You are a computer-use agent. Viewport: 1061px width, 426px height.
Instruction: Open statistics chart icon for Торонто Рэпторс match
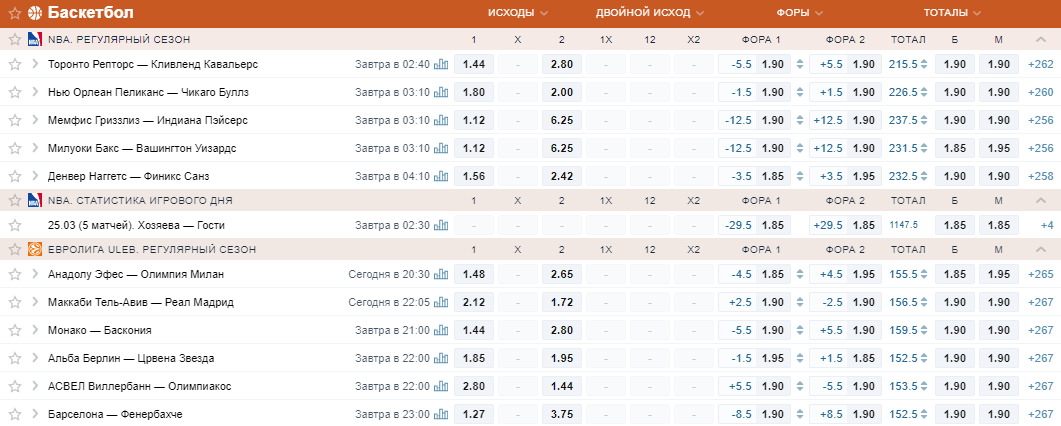tap(441, 65)
